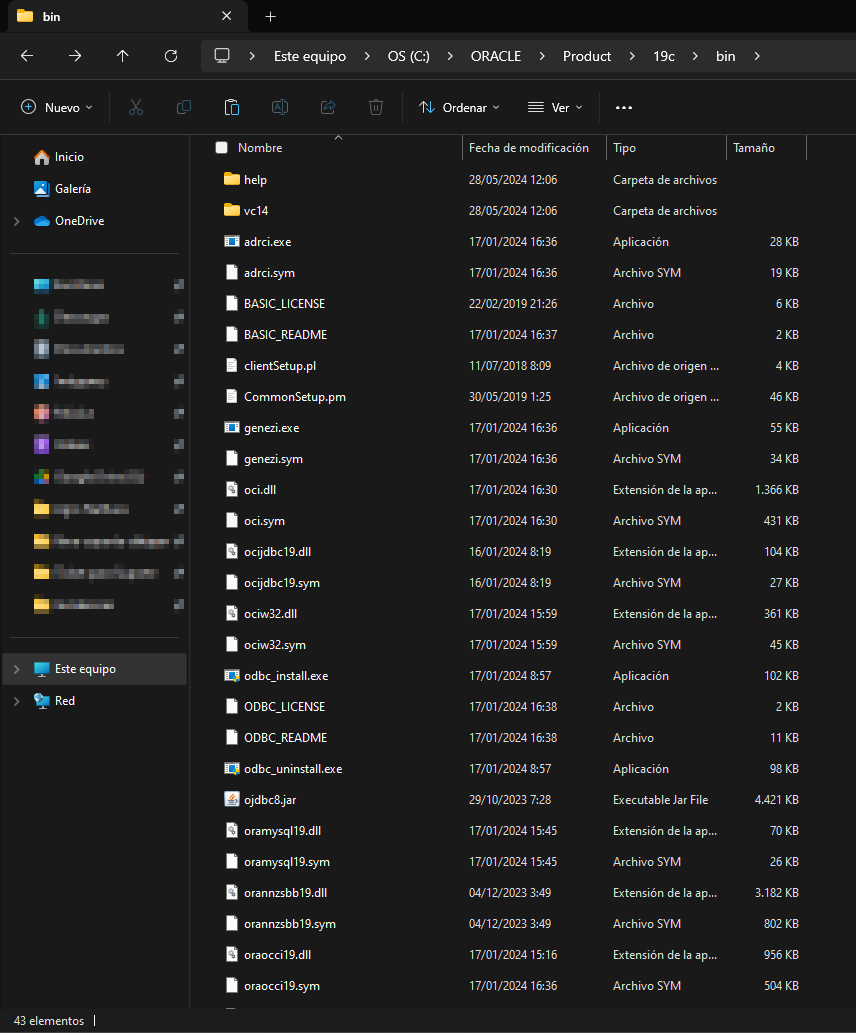Select the orannzsbb19.sym file

tap(289, 924)
